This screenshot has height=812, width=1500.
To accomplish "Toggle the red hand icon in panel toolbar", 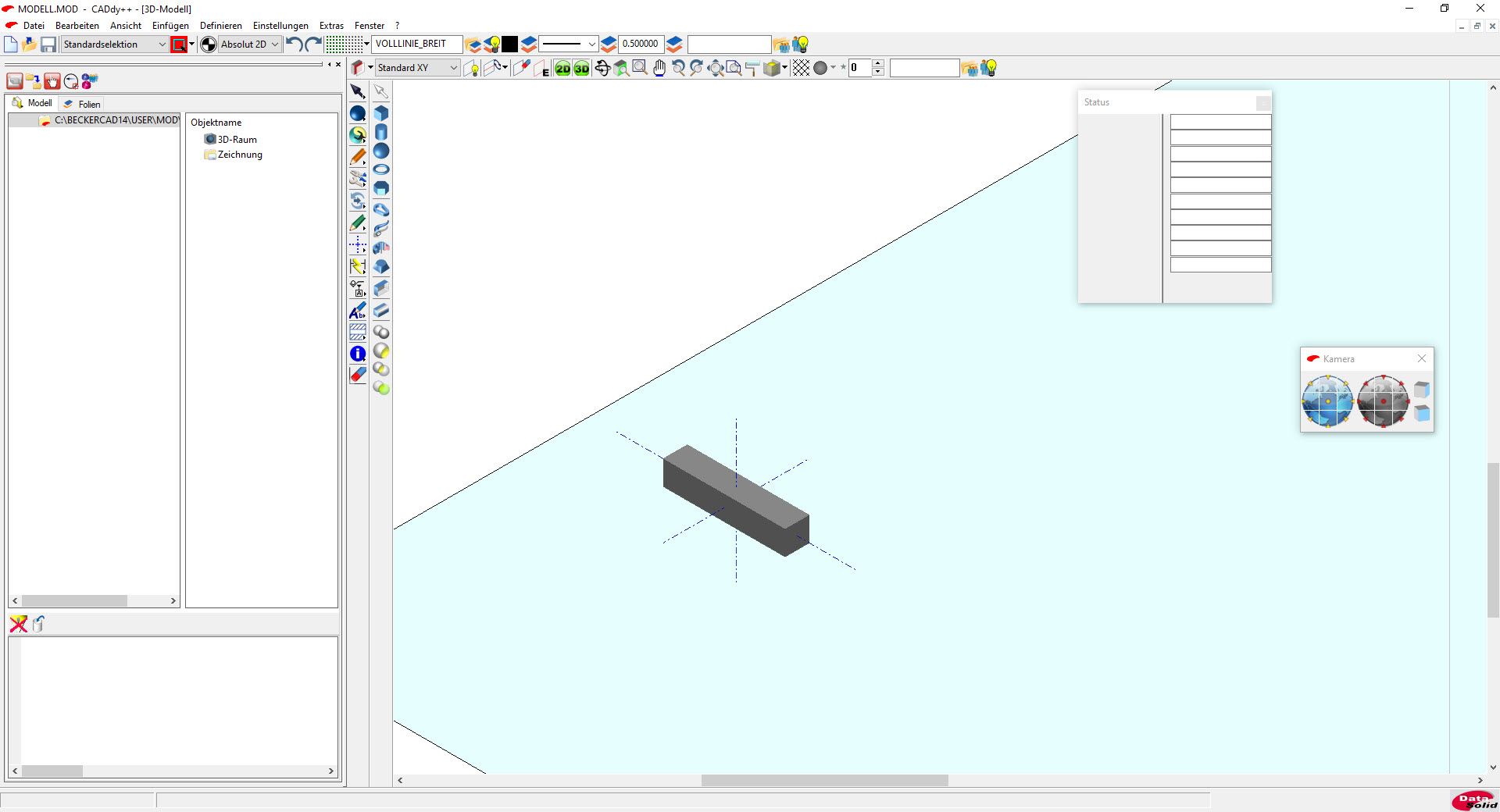I will (52, 81).
